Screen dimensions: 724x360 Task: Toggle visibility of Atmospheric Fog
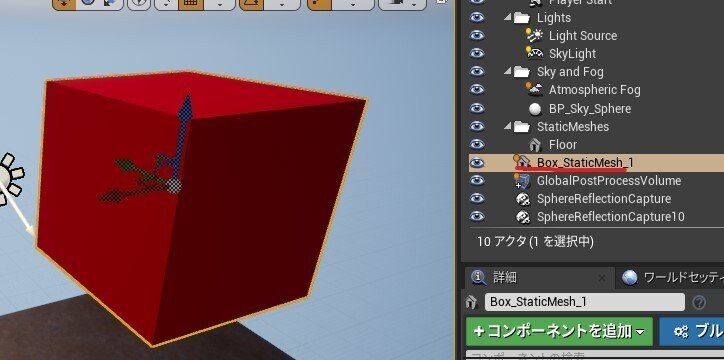(x=477, y=90)
